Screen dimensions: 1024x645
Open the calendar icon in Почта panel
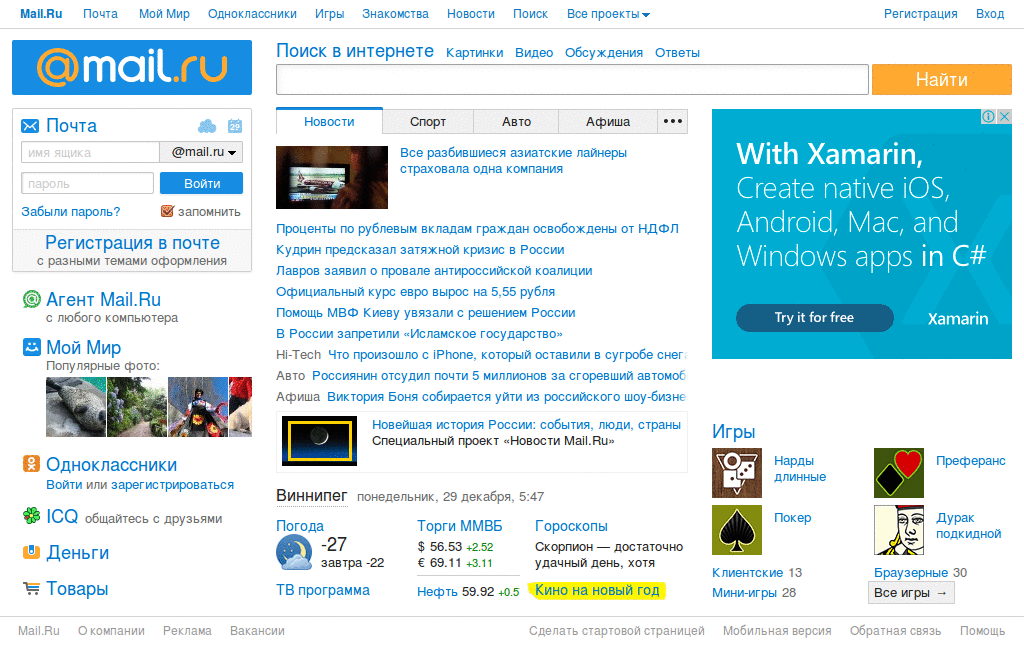pos(235,126)
